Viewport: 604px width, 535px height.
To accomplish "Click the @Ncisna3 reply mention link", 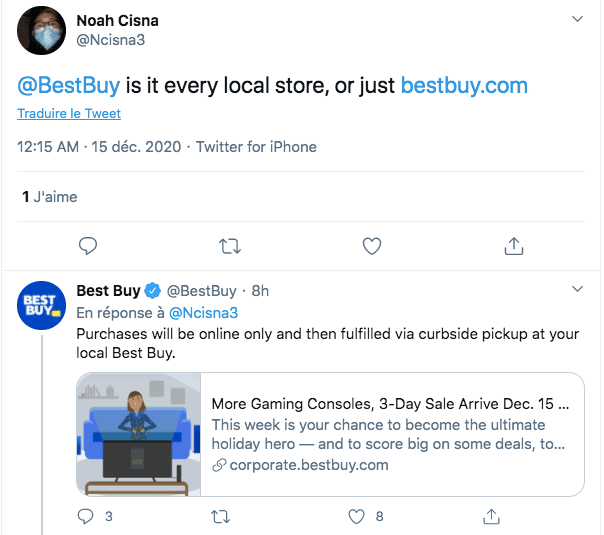I will (186, 313).
